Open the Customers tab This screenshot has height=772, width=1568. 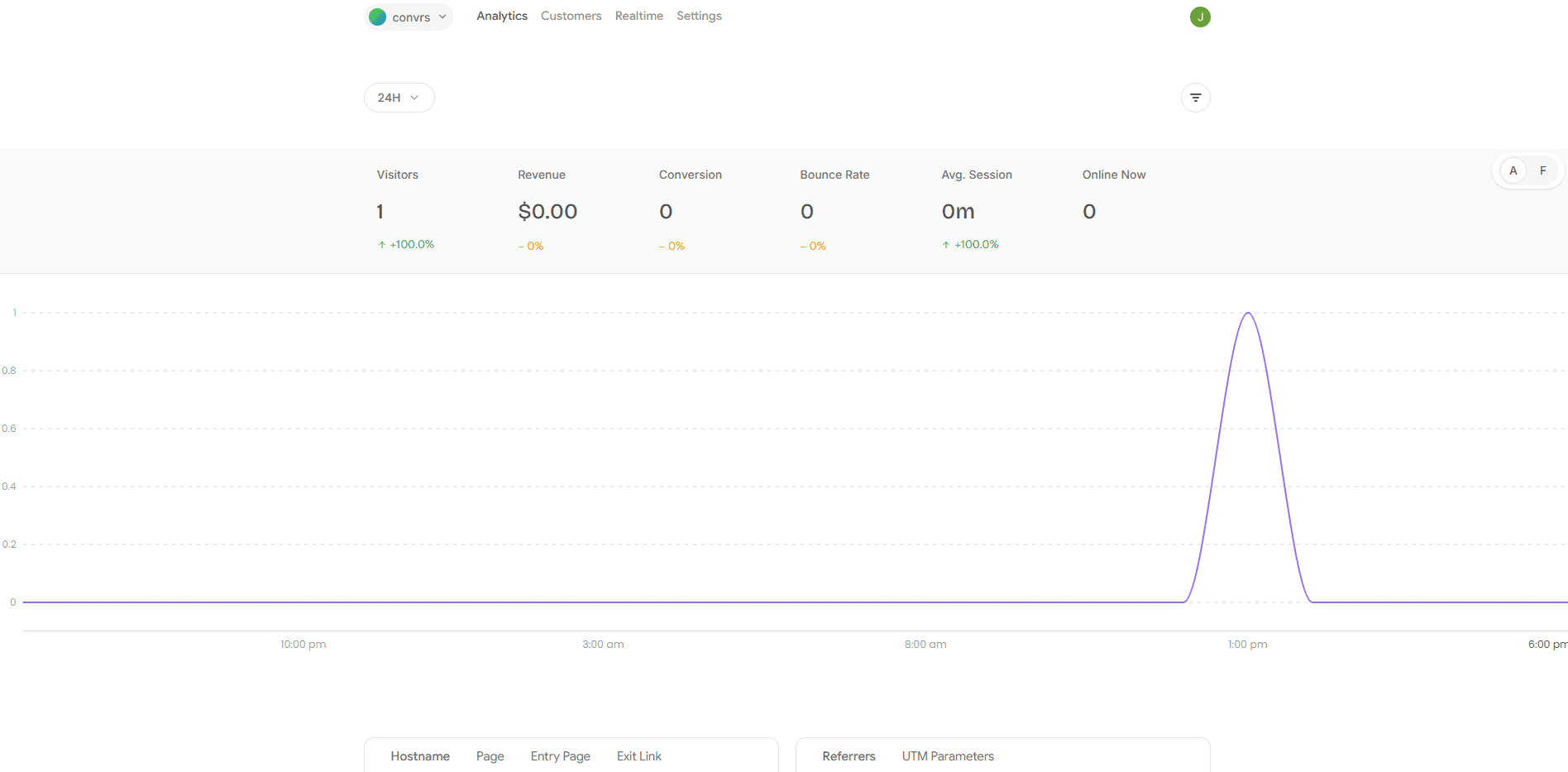coord(571,16)
